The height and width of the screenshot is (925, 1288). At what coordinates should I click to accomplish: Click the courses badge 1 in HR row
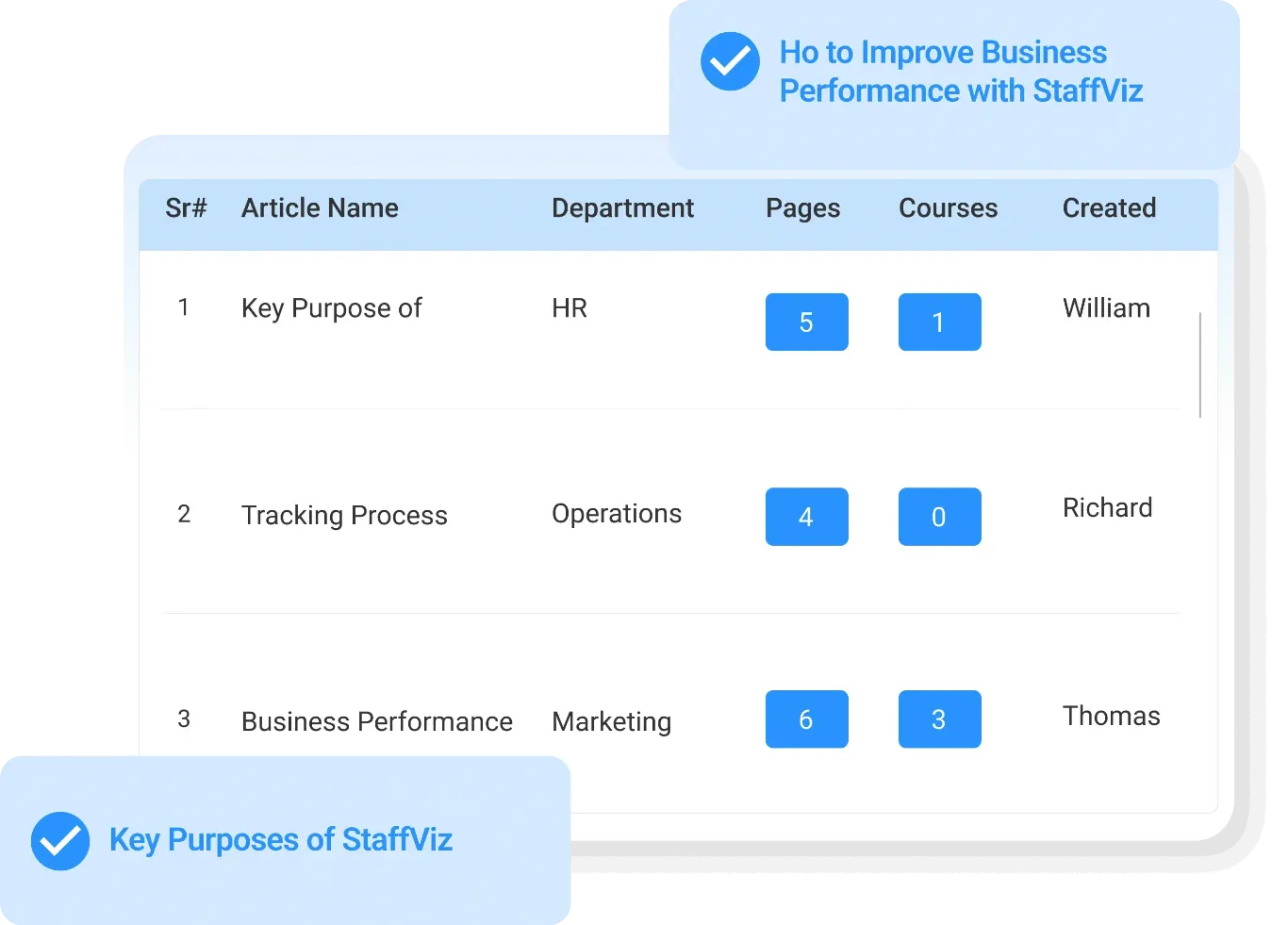tap(939, 322)
